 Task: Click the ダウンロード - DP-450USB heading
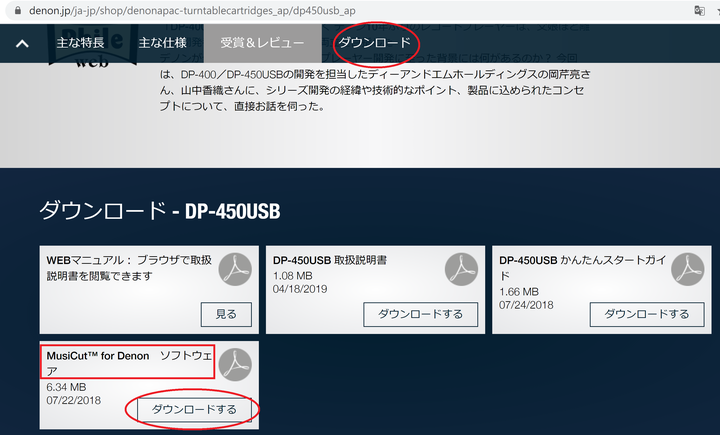coord(160,211)
